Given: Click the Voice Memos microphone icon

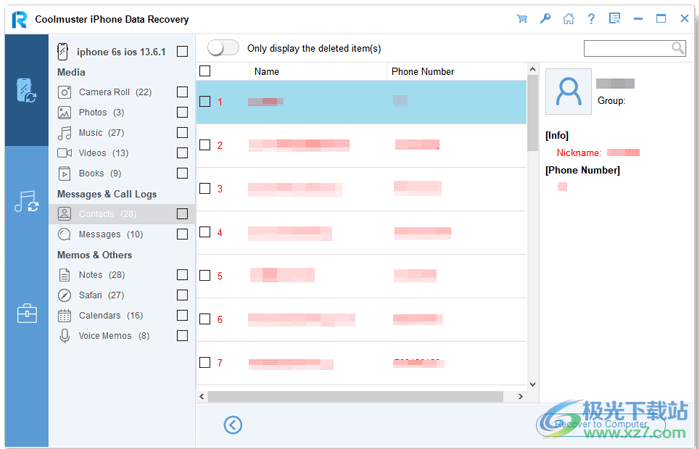Looking at the screenshot, I should pyautogui.click(x=65, y=336).
